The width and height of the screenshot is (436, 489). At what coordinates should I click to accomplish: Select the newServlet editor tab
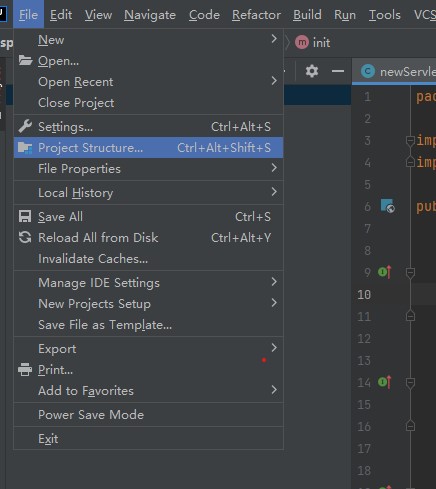click(x=398, y=71)
